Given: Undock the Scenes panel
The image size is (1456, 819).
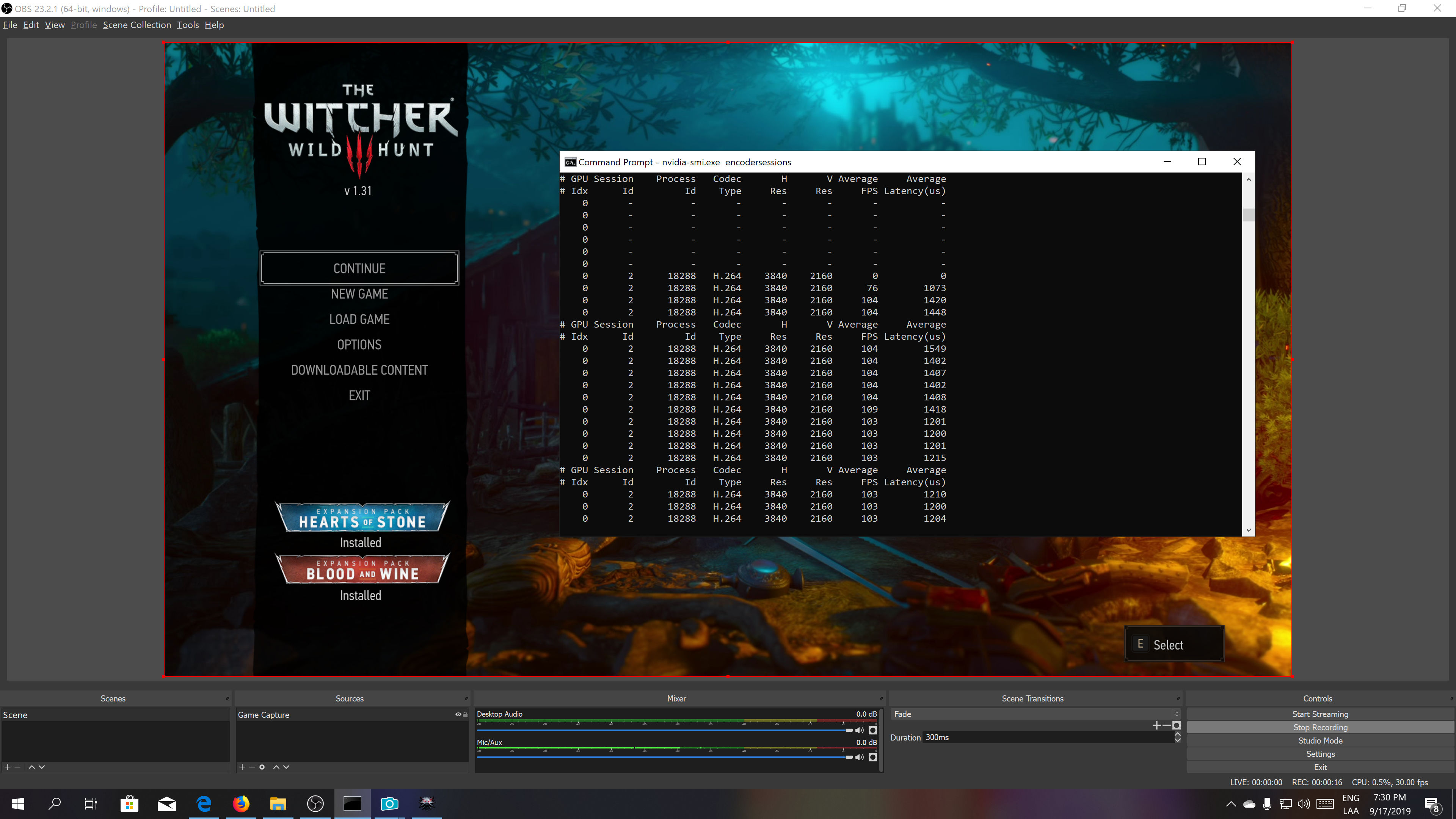Looking at the screenshot, I should (x=227, y=698).
